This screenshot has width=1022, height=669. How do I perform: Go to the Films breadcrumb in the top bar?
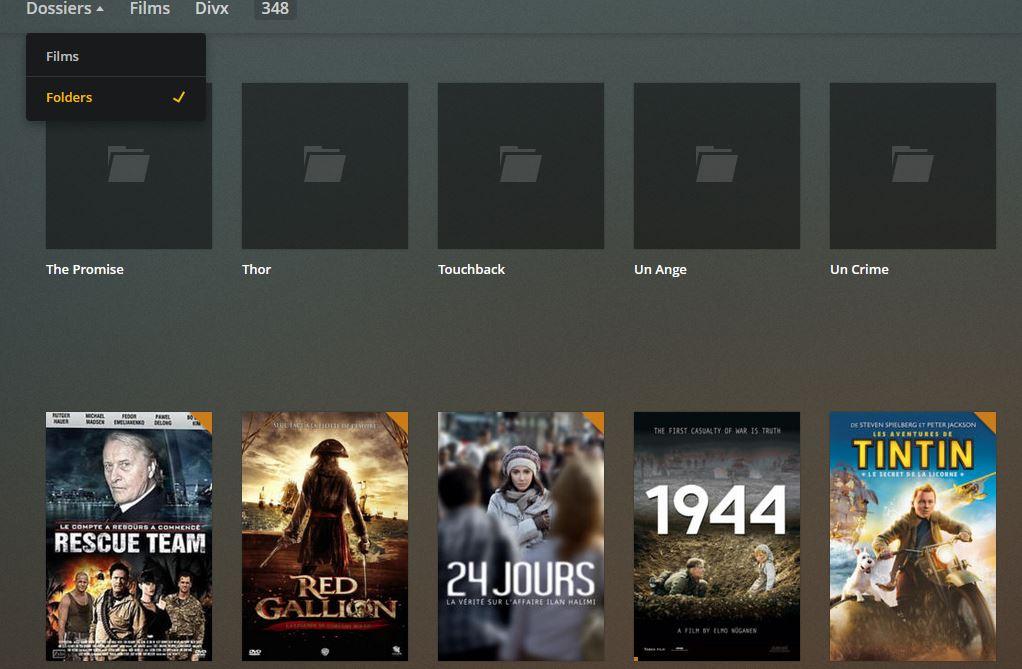(149, 8)
